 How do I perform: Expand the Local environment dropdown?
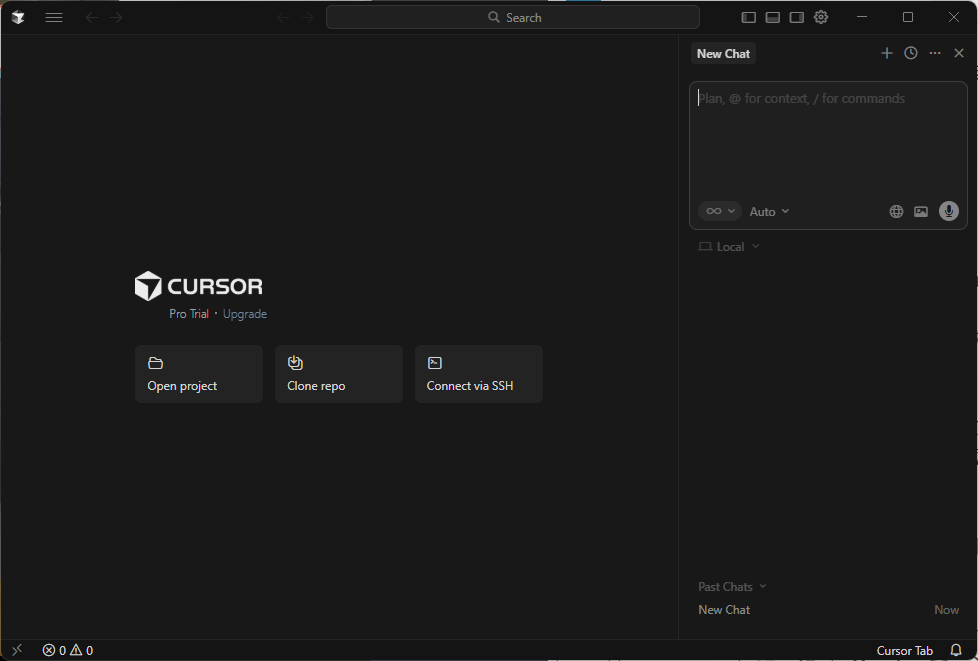point(729,246)
